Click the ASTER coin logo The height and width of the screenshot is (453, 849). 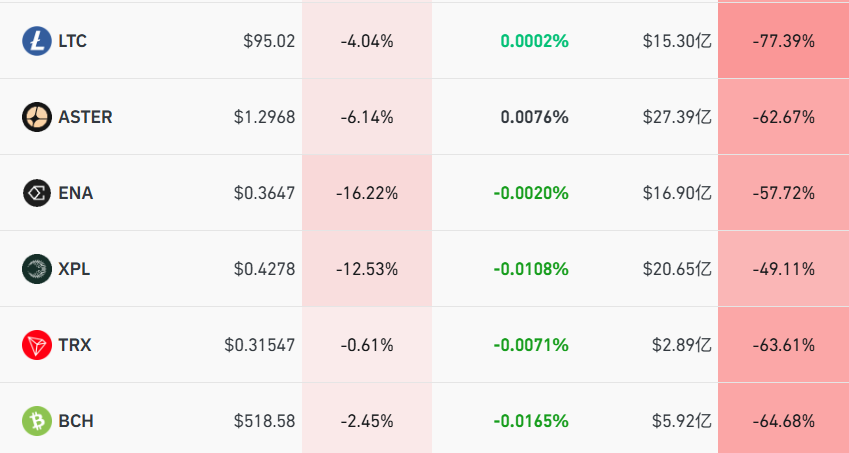point(36,117)
